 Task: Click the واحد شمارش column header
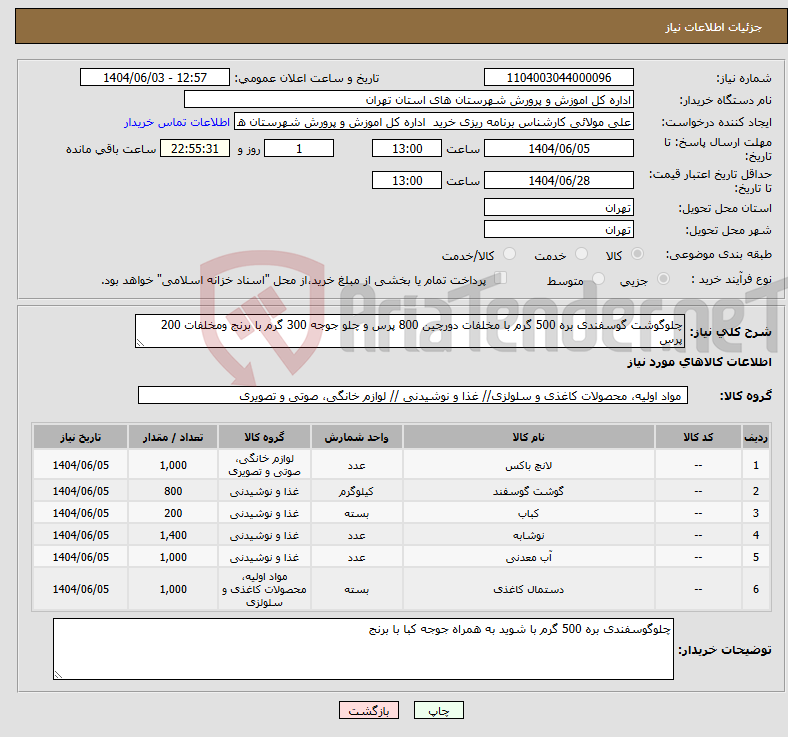pyautogui.click(x=356, y=437)
